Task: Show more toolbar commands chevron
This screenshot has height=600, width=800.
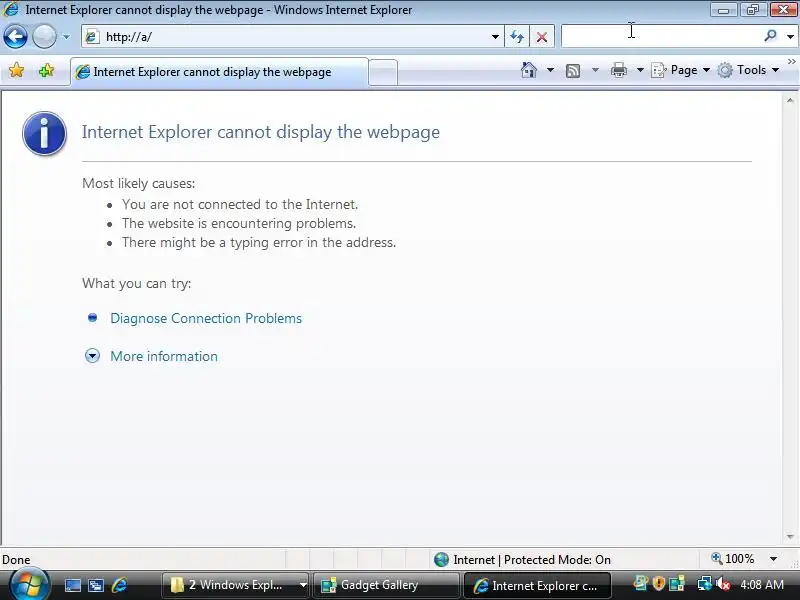Action: (791, 62)
